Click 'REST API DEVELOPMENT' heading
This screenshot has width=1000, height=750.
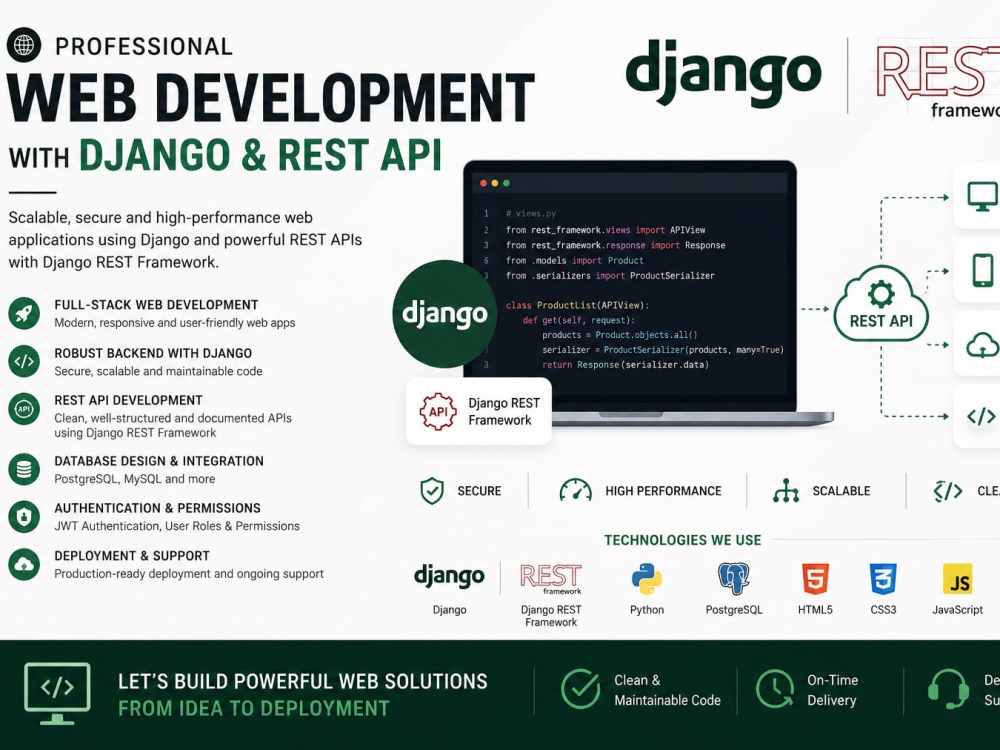[128, 401]
